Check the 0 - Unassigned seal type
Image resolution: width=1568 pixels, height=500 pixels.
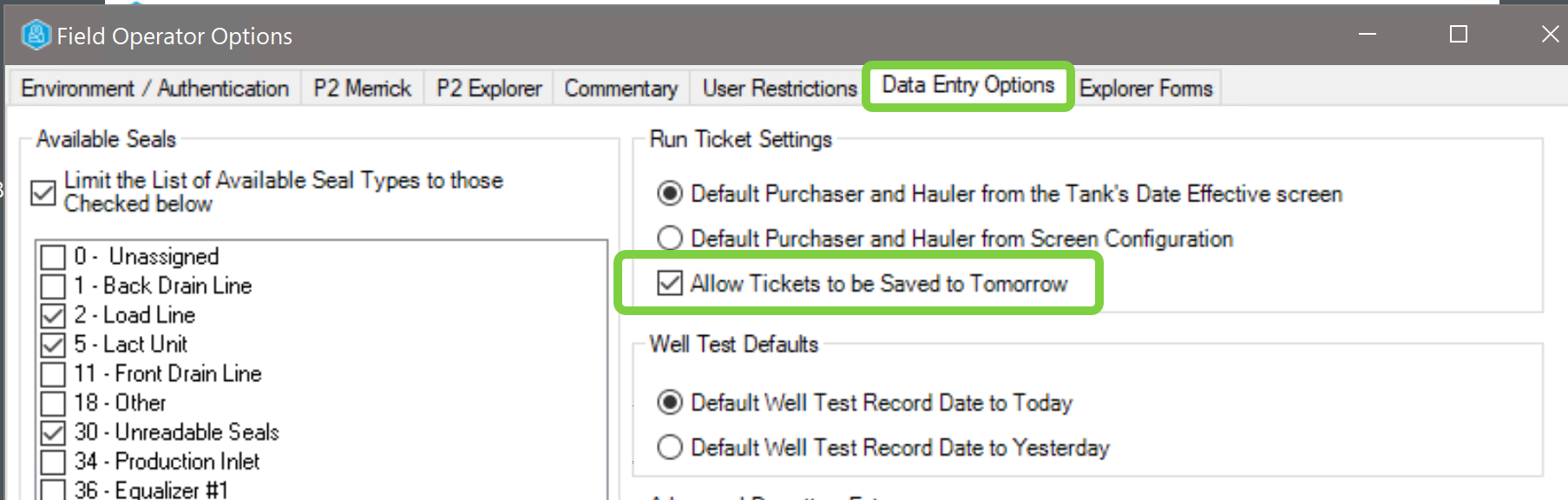coord(54,257)
